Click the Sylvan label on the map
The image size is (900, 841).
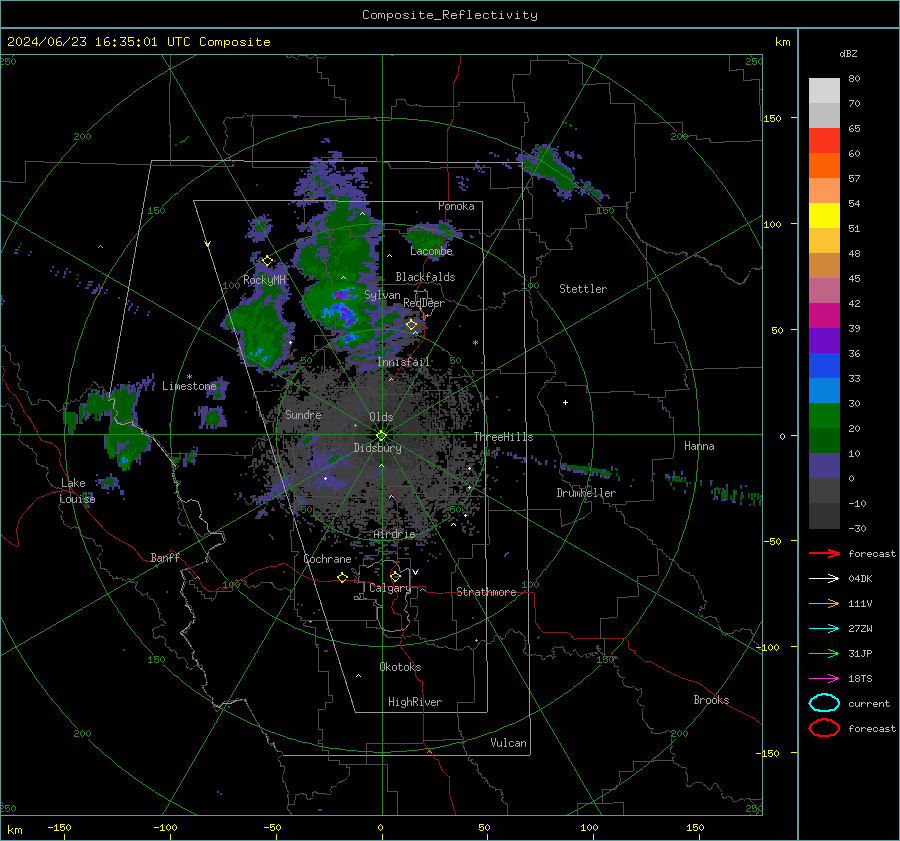click(x=382, y=295)
